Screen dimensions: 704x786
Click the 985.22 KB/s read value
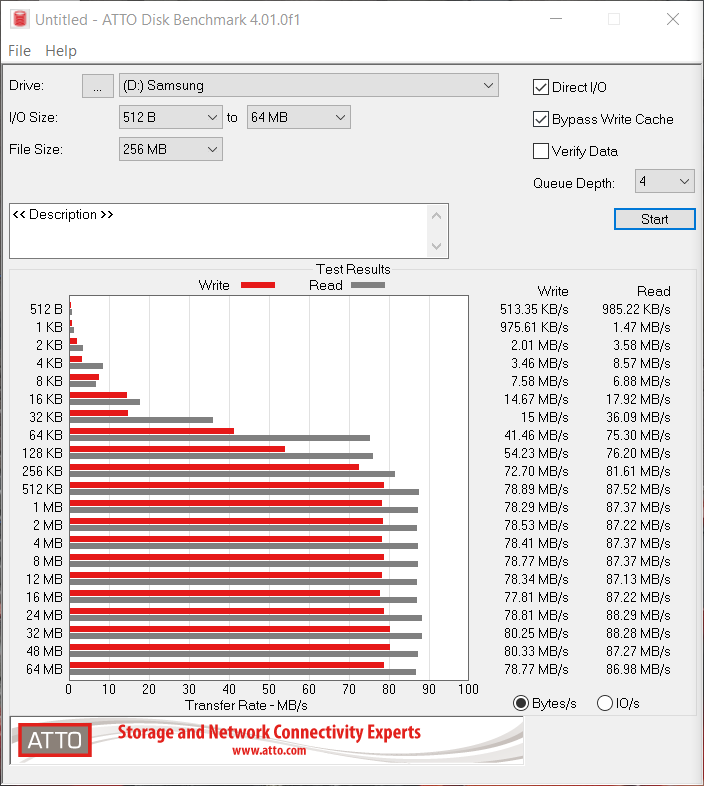636,309
